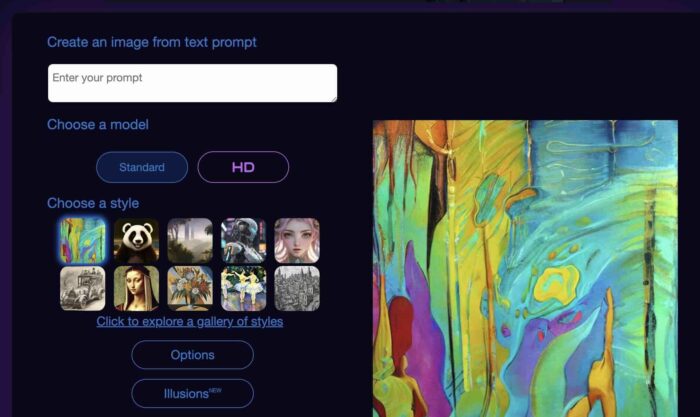Image resolution: width=700 pixels, height=417 pixels.
Task: Switch to the Standard model
Action: coord(142,167)
